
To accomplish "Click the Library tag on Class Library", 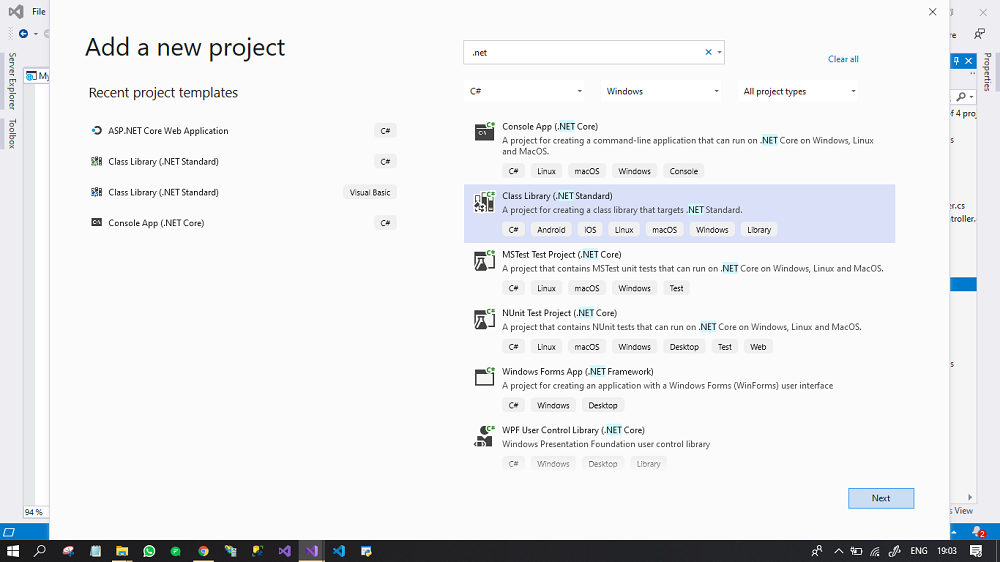I will (x=759, y=230).
